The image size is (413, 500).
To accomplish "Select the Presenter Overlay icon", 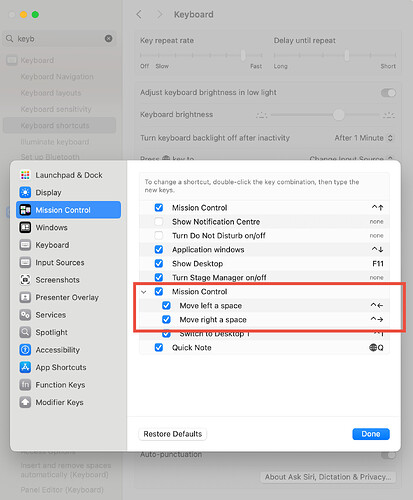I will pos(25,297).
